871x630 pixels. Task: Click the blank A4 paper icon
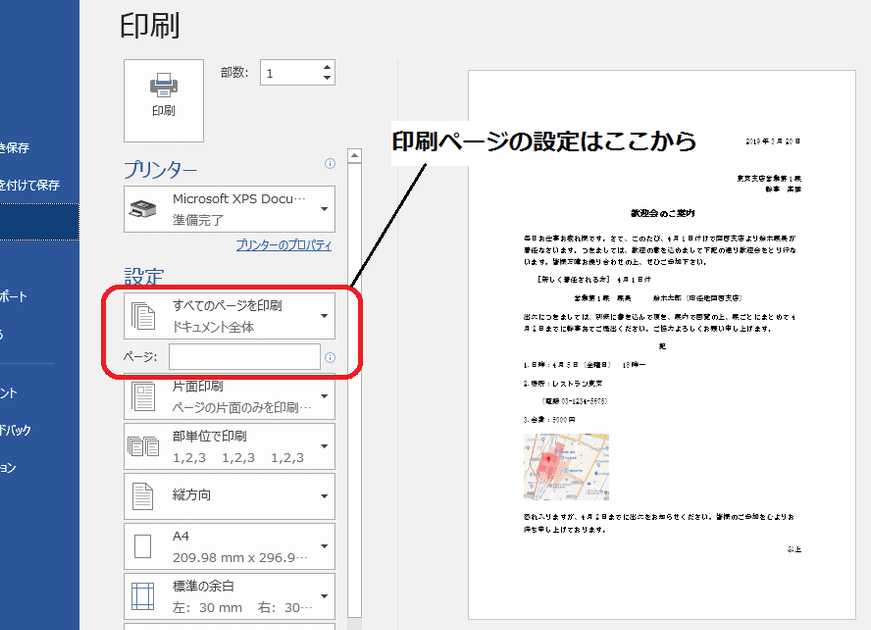click(143, 546)
